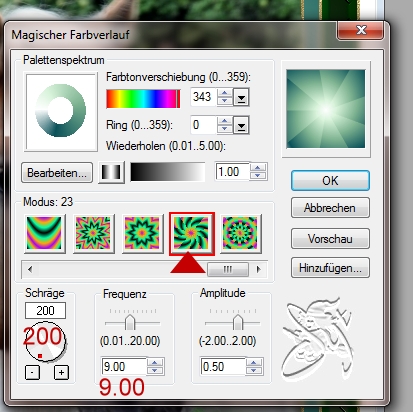Select the multi-point star burst mode thumbnail
The height and width of the screenshot is (412, 413).
click(x=93, y=233)
